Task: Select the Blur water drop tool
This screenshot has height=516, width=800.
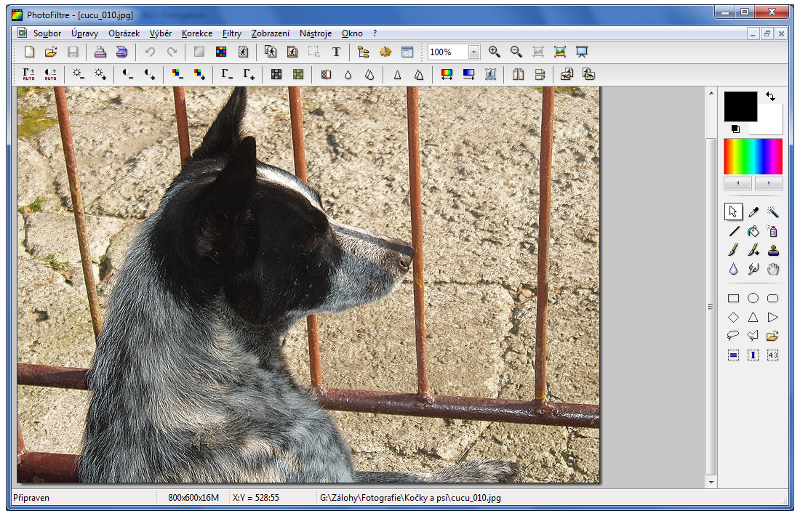Action: pos(734,269)
